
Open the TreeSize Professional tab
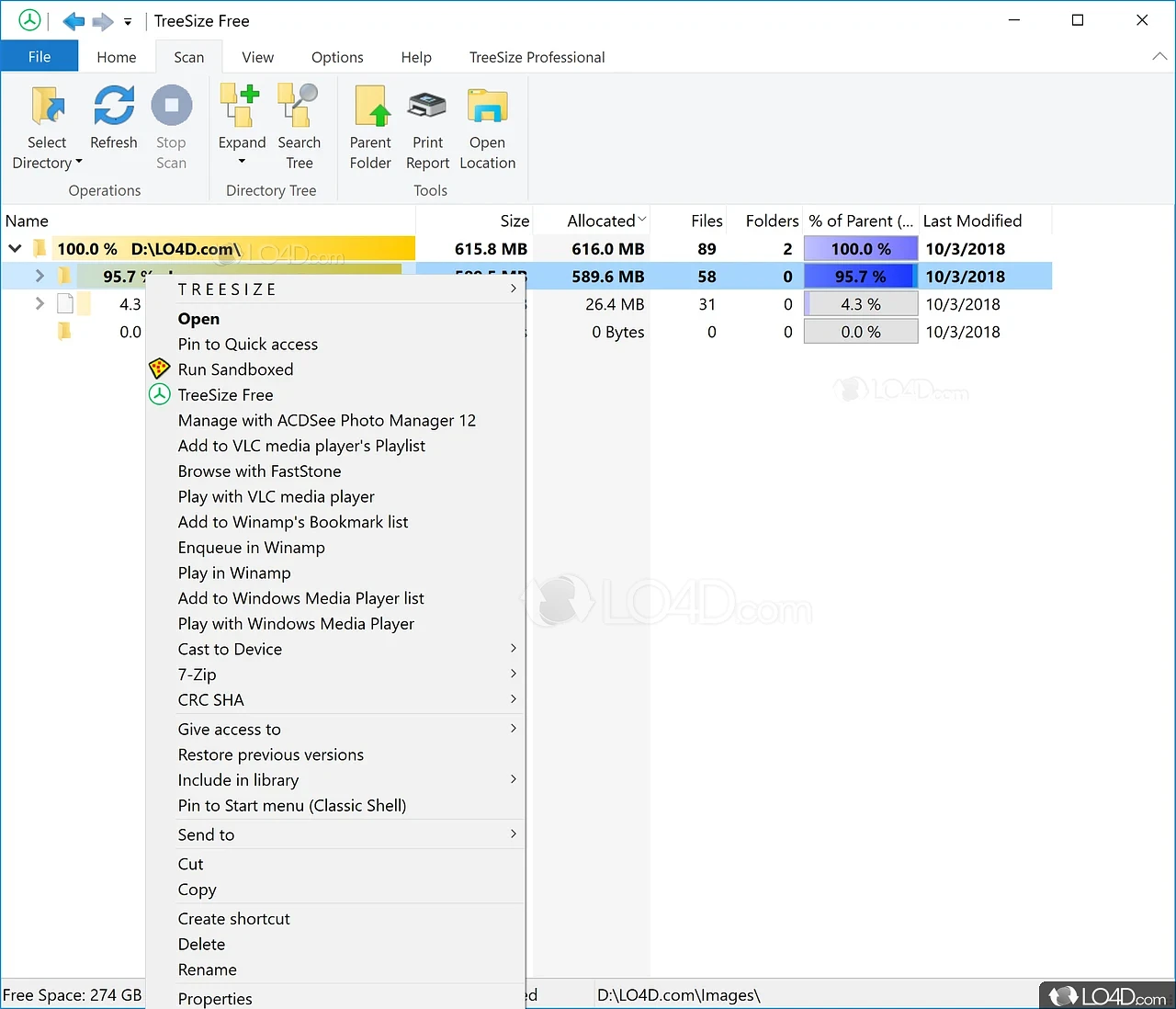537,57
